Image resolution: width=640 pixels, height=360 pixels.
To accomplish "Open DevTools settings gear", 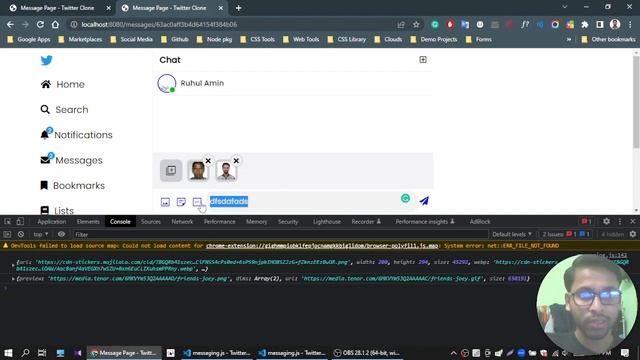I will (x=606, y=222).
